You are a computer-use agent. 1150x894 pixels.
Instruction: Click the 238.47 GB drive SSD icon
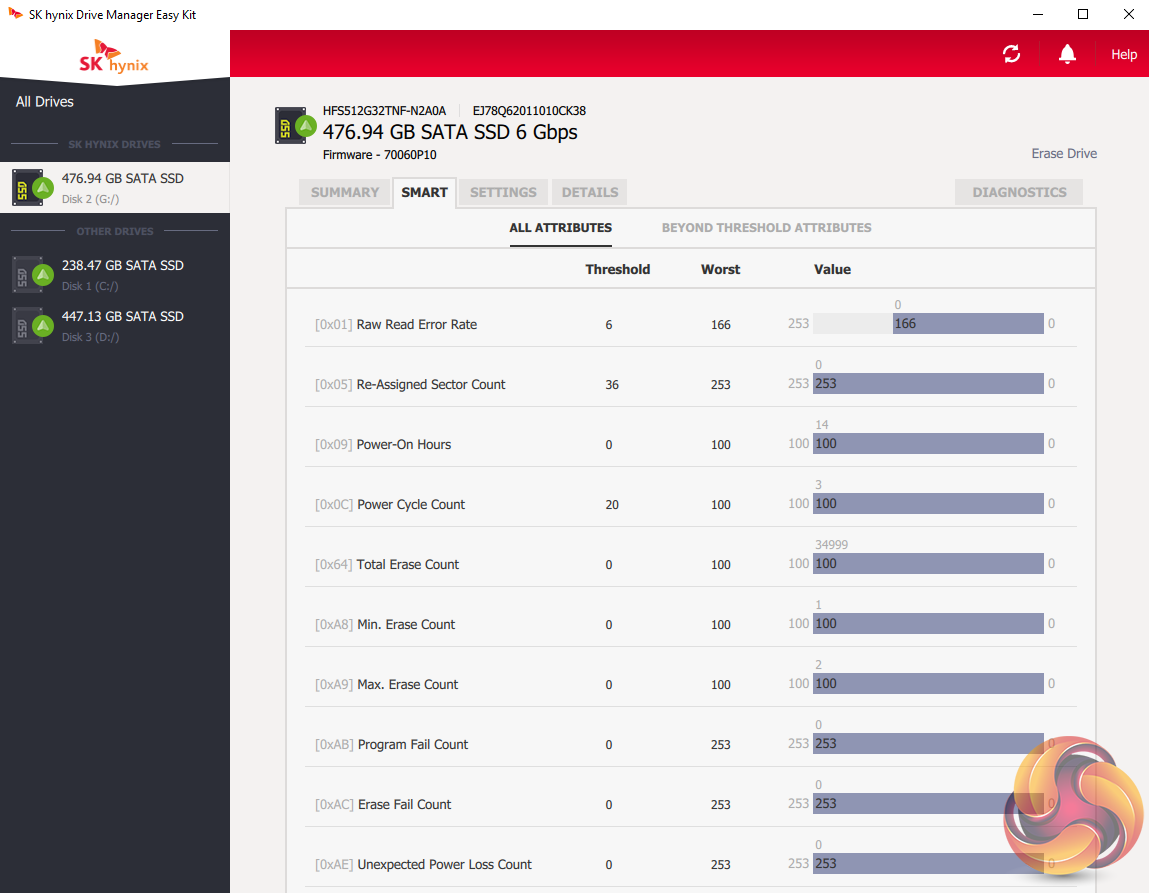(x=31, y=274)
